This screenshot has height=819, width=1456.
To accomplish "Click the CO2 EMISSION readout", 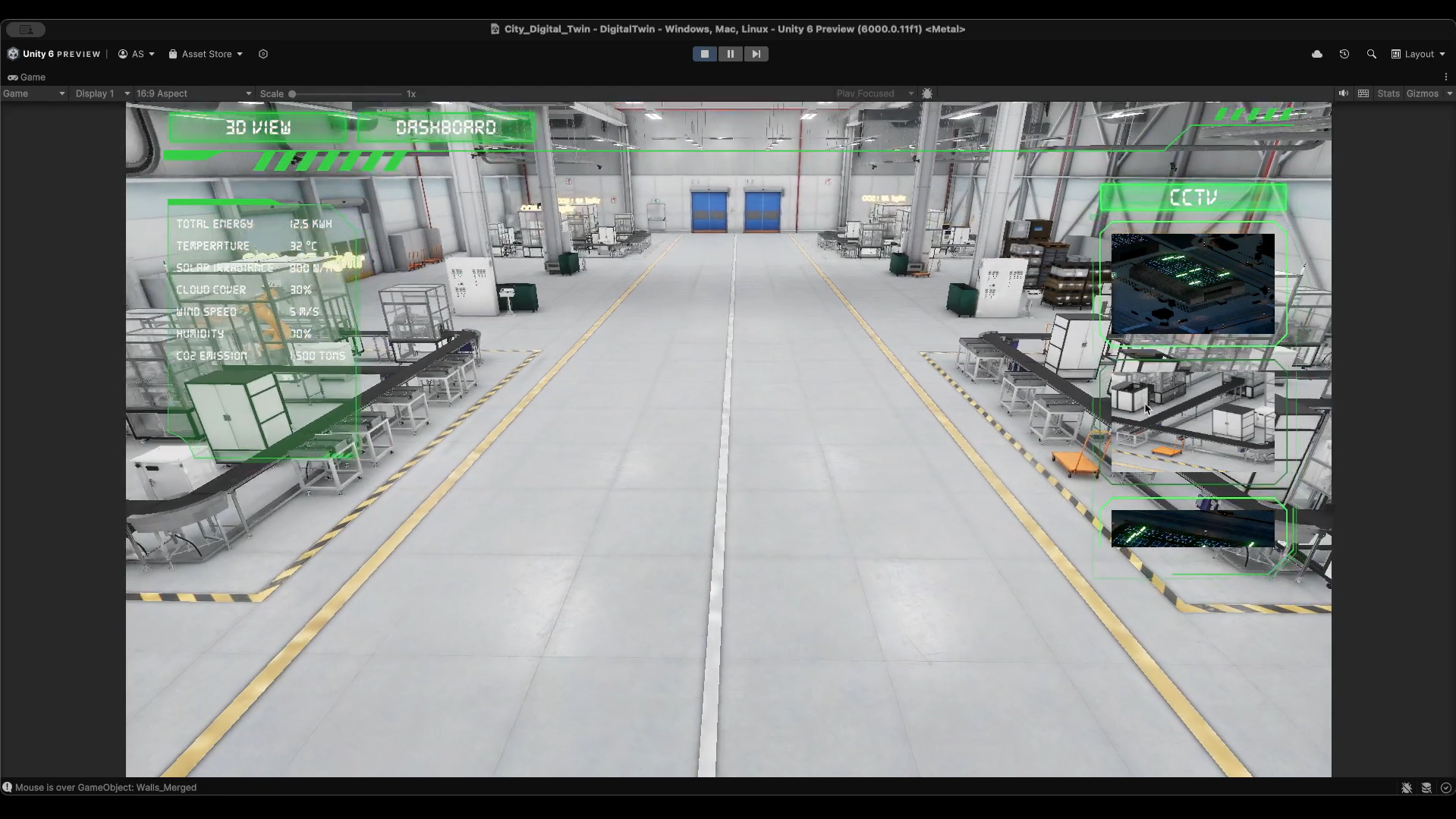I will click(261, 356).
